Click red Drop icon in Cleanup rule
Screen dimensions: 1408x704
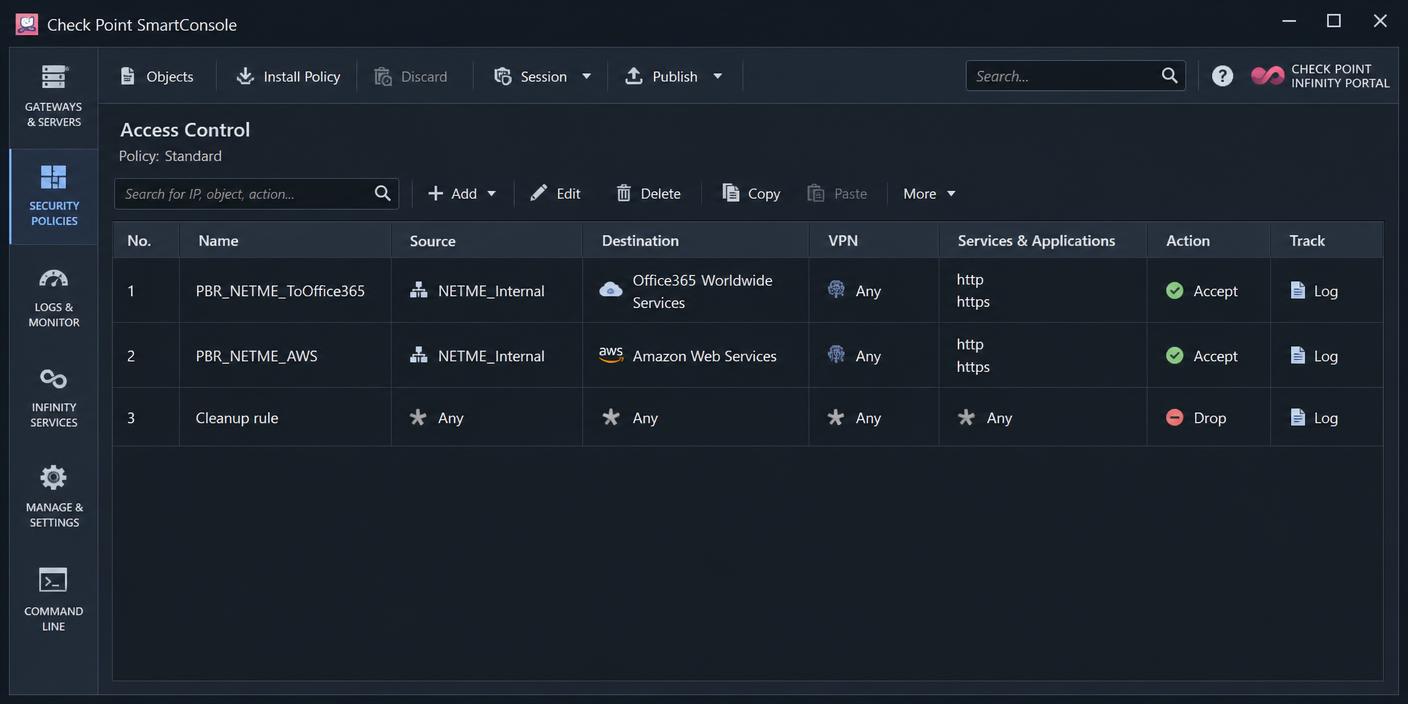(1175, 417)
